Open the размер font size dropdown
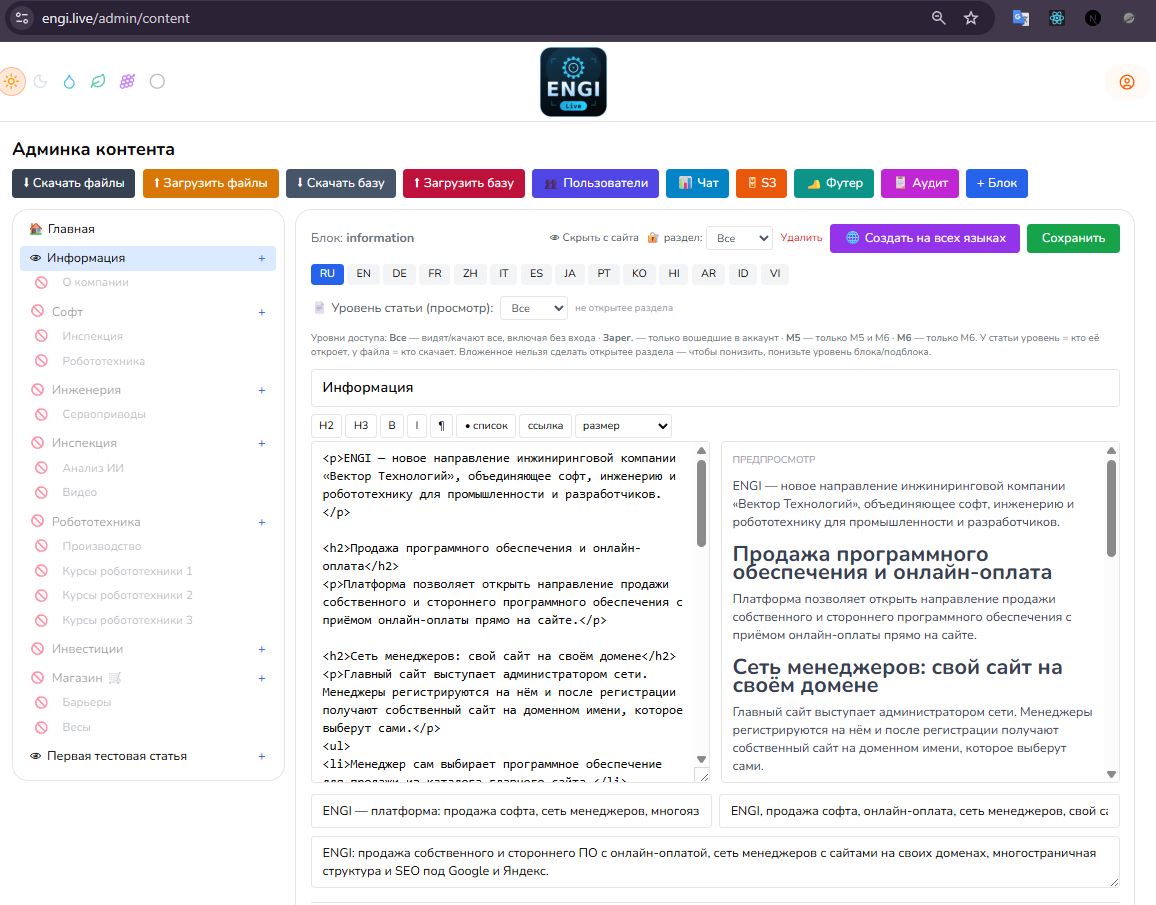The image size is (1156, 905). tap(623, 426)
